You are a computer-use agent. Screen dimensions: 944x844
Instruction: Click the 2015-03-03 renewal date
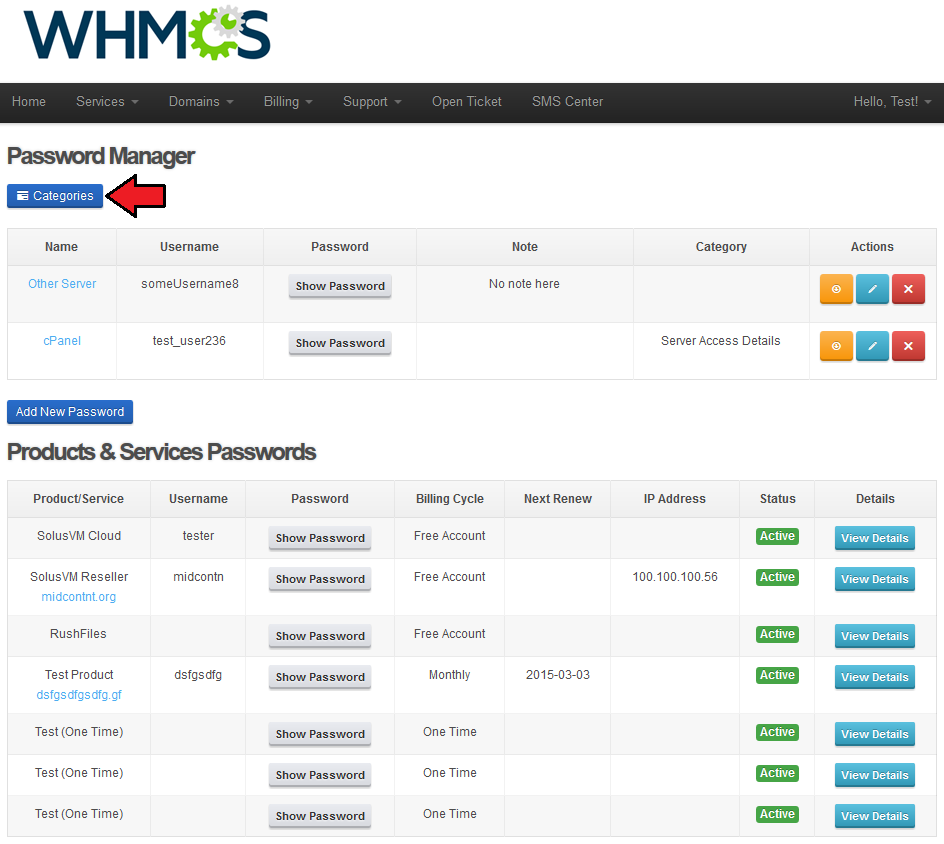click(x=558, y=675)
